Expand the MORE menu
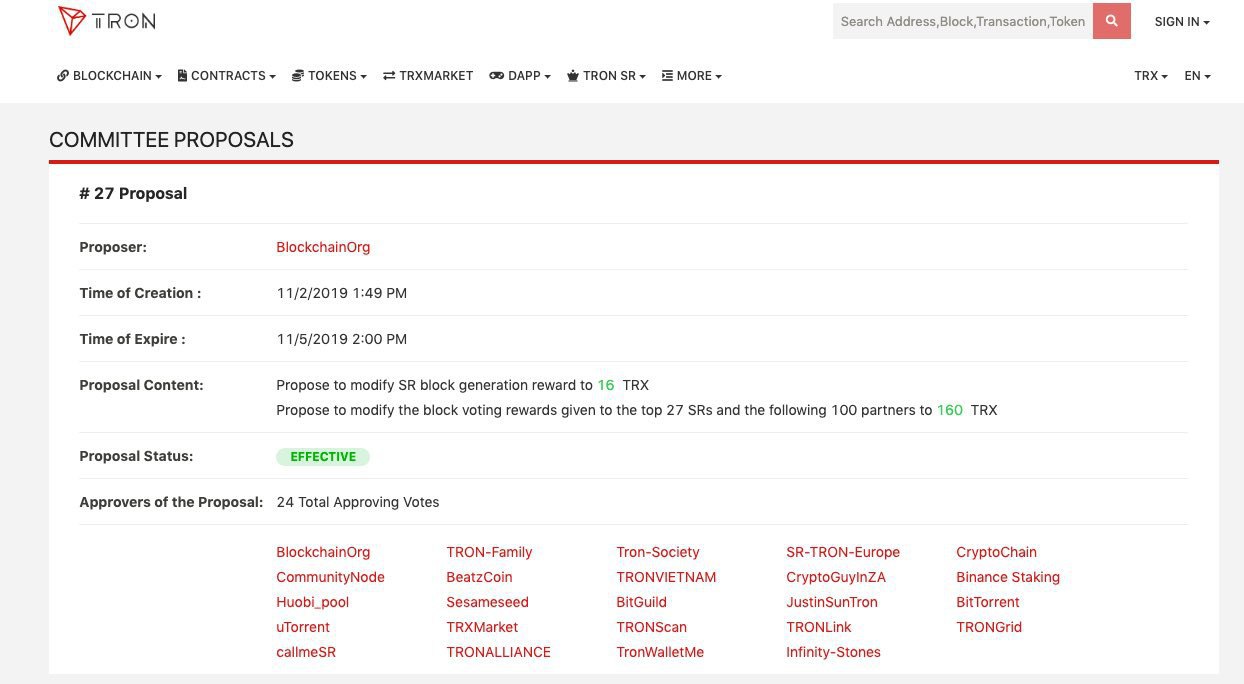1244x684 pixels. click(x=692, y=75)
